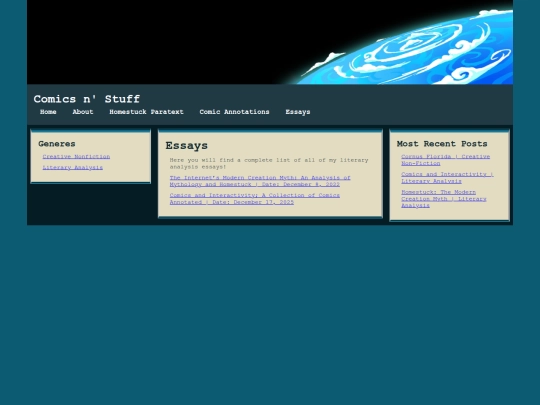Open the Creative Nonfiction genre link
Image resolution: width=540 pixels, height=405 pixels.
click(x=76, y=157)
